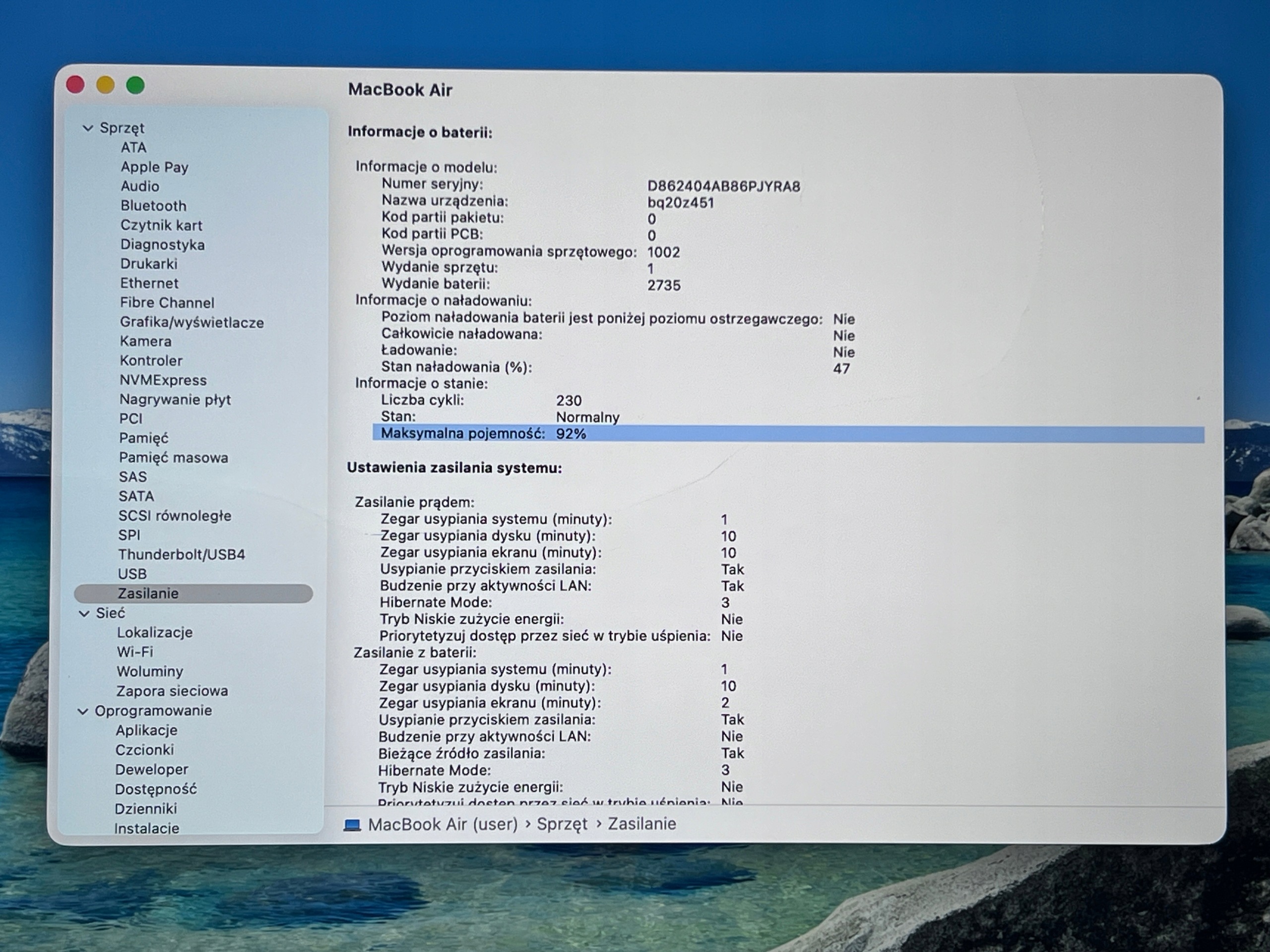1270x952 pixels.
Task: Select Kamera in the sidebar
Action: click(145, 341)
